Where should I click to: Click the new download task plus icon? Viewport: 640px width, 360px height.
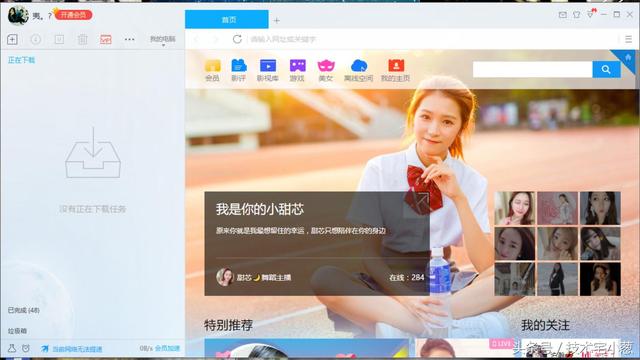12,39
